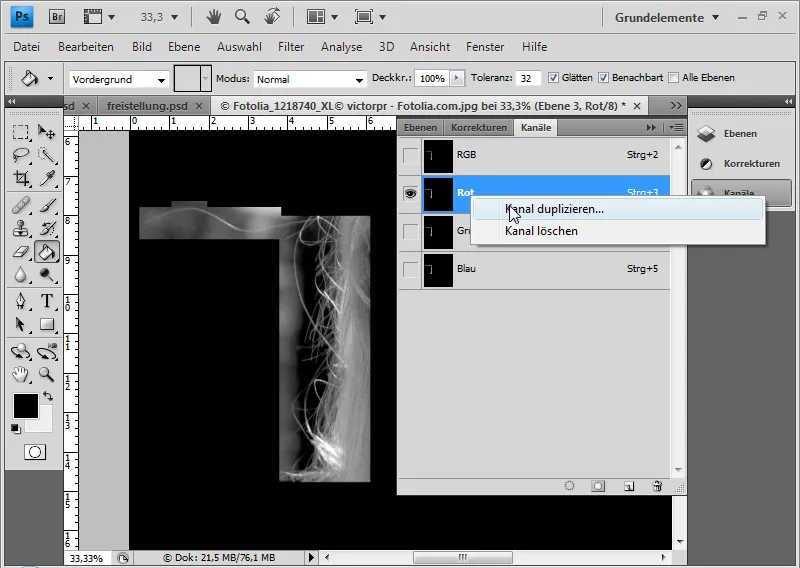Select the Zoom tool in toolbox
The height and width of the screenshot is (568, 800).
[46, 375]
